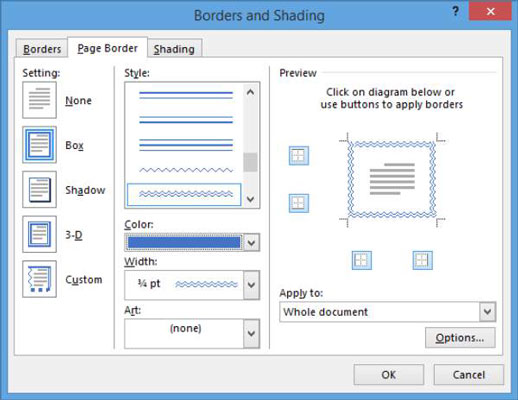Click the Cancel button

click(469, 375)
